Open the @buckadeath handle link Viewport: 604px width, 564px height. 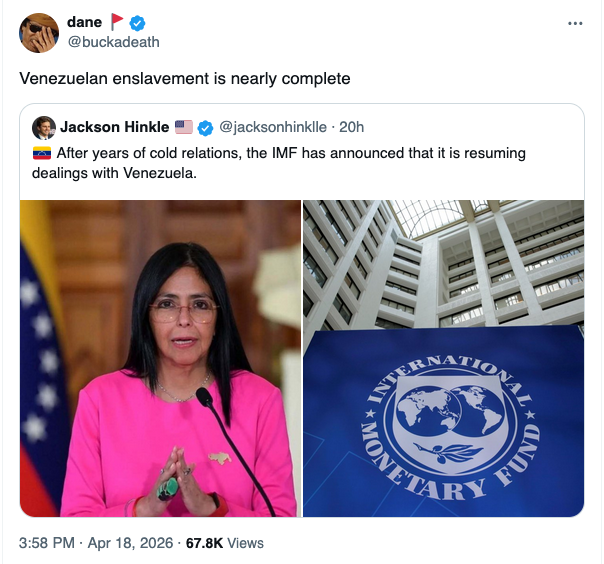114,42
